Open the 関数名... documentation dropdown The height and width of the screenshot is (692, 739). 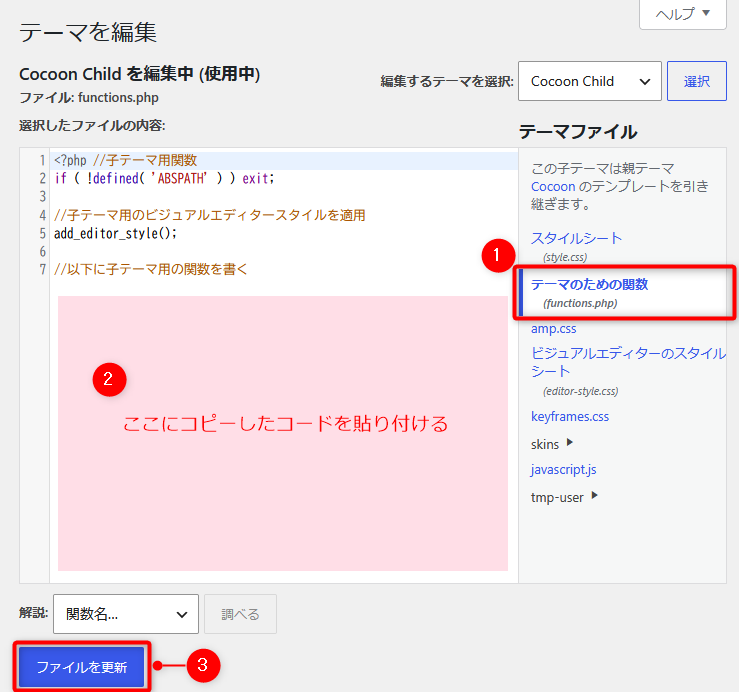coord(126,614)
